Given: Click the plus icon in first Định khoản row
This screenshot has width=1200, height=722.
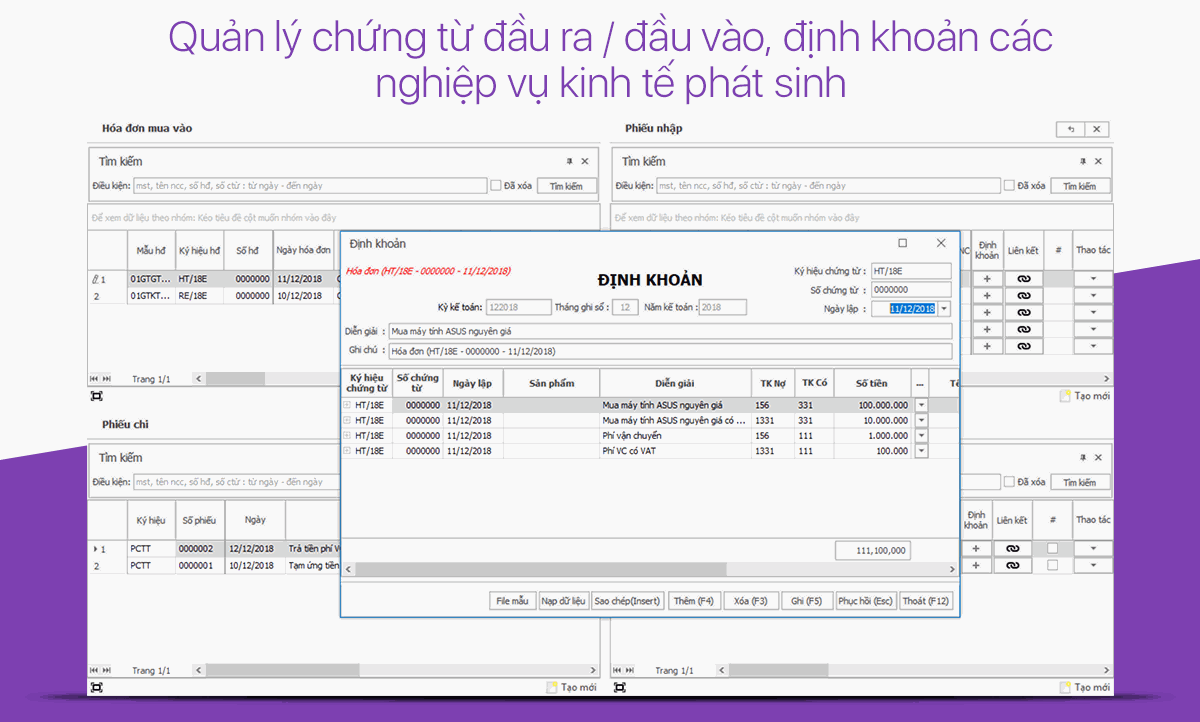Looking at the screenshot, I should (987, 279).
